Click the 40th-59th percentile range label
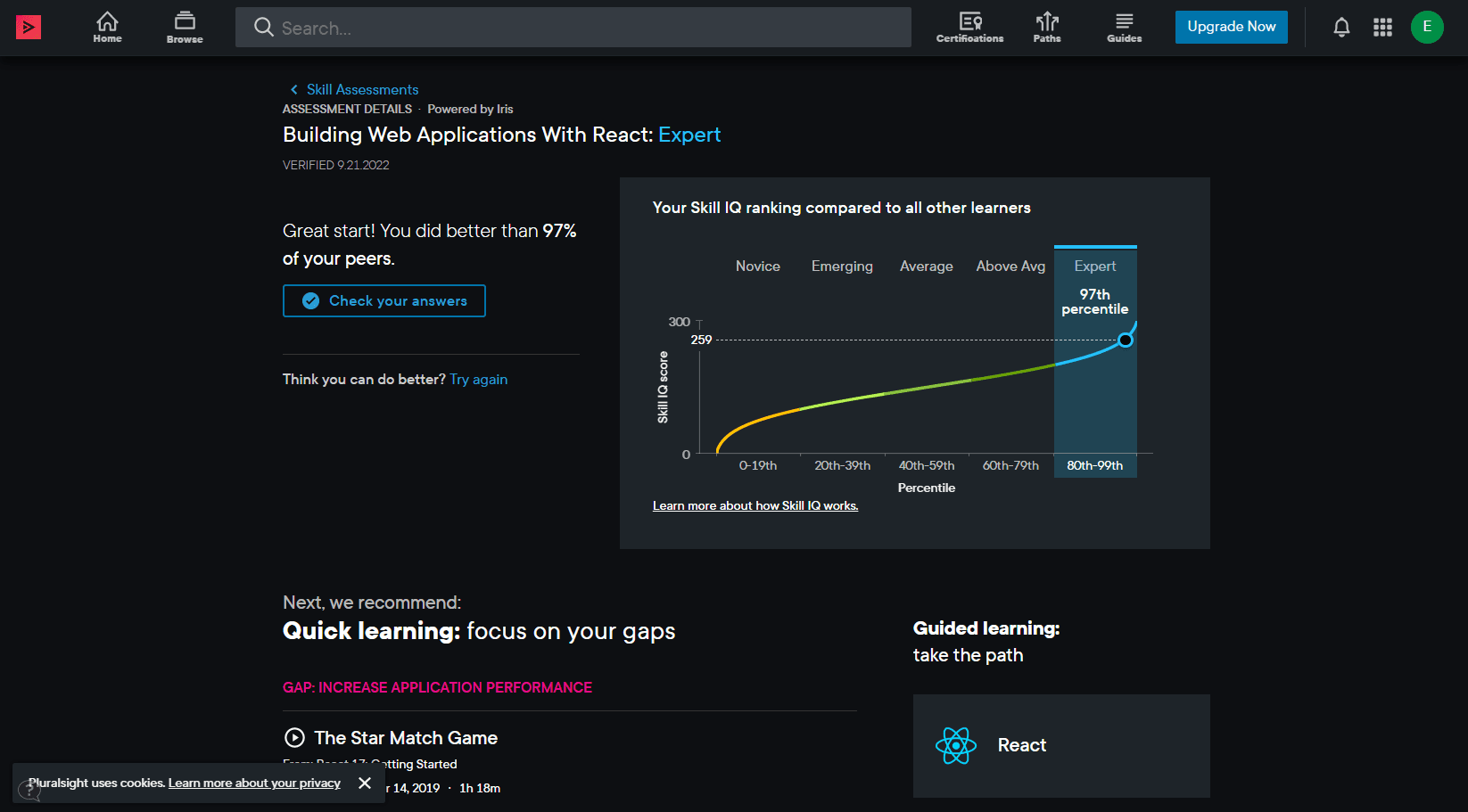Viewport: 1468px width, 812px height. point(927,465)
